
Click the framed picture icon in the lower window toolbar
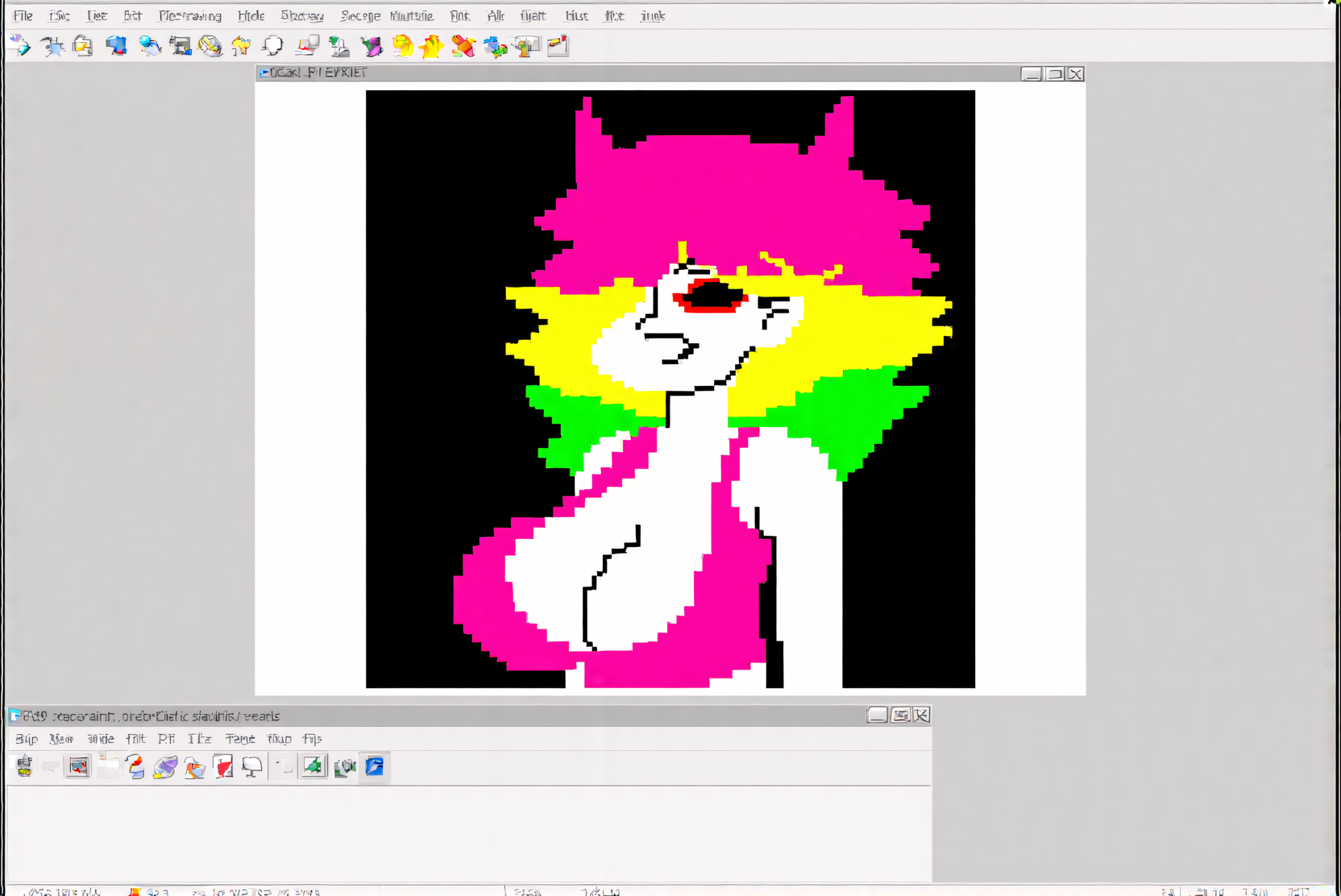[78, 766]
